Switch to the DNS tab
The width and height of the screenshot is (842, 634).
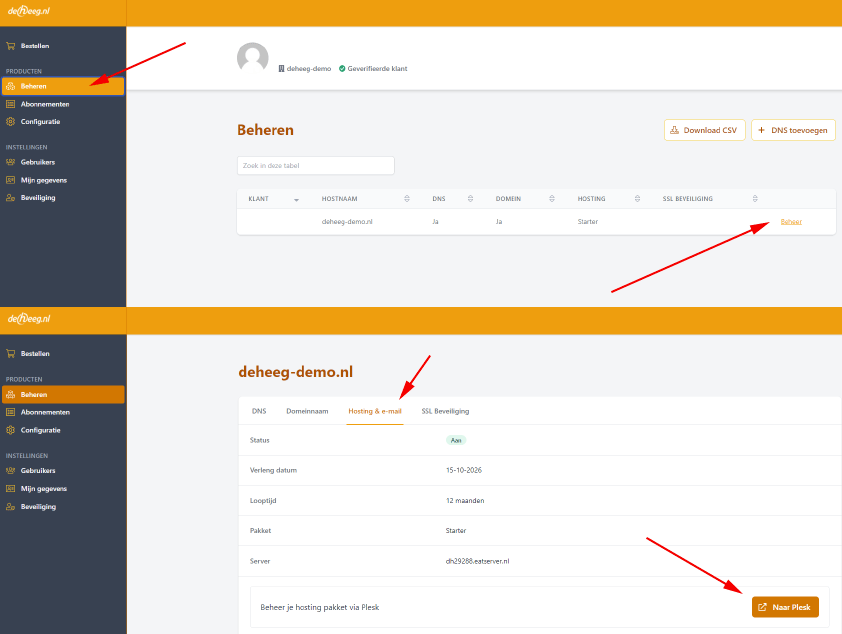[x=259, y=411]
